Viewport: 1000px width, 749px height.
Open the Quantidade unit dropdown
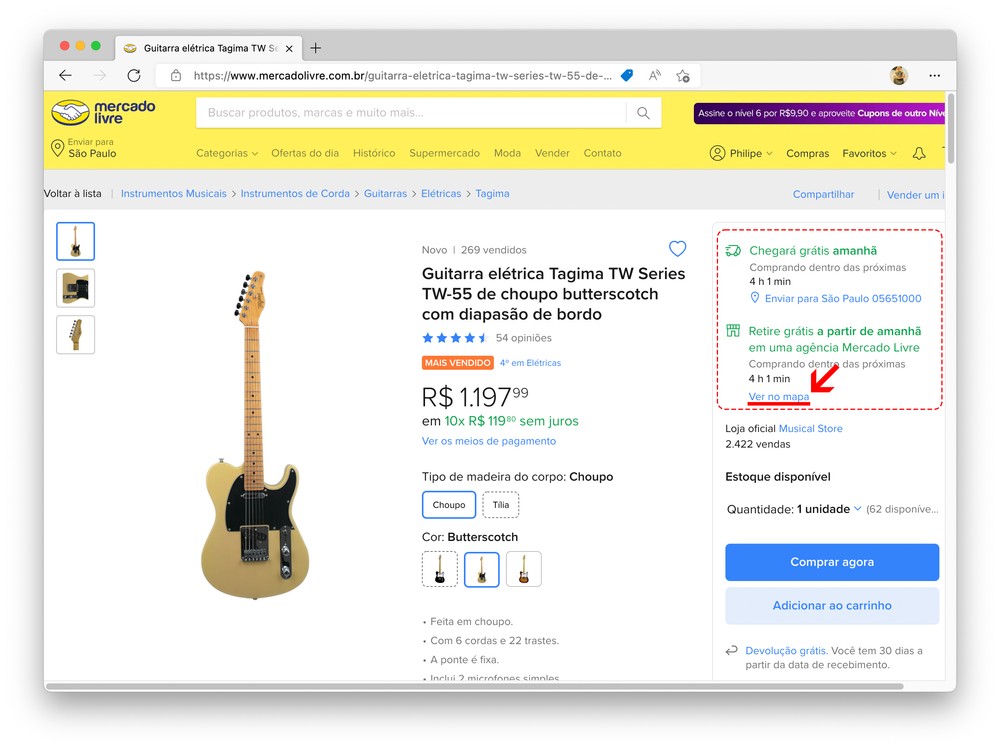pyautogui.click(x=829, y=509)
